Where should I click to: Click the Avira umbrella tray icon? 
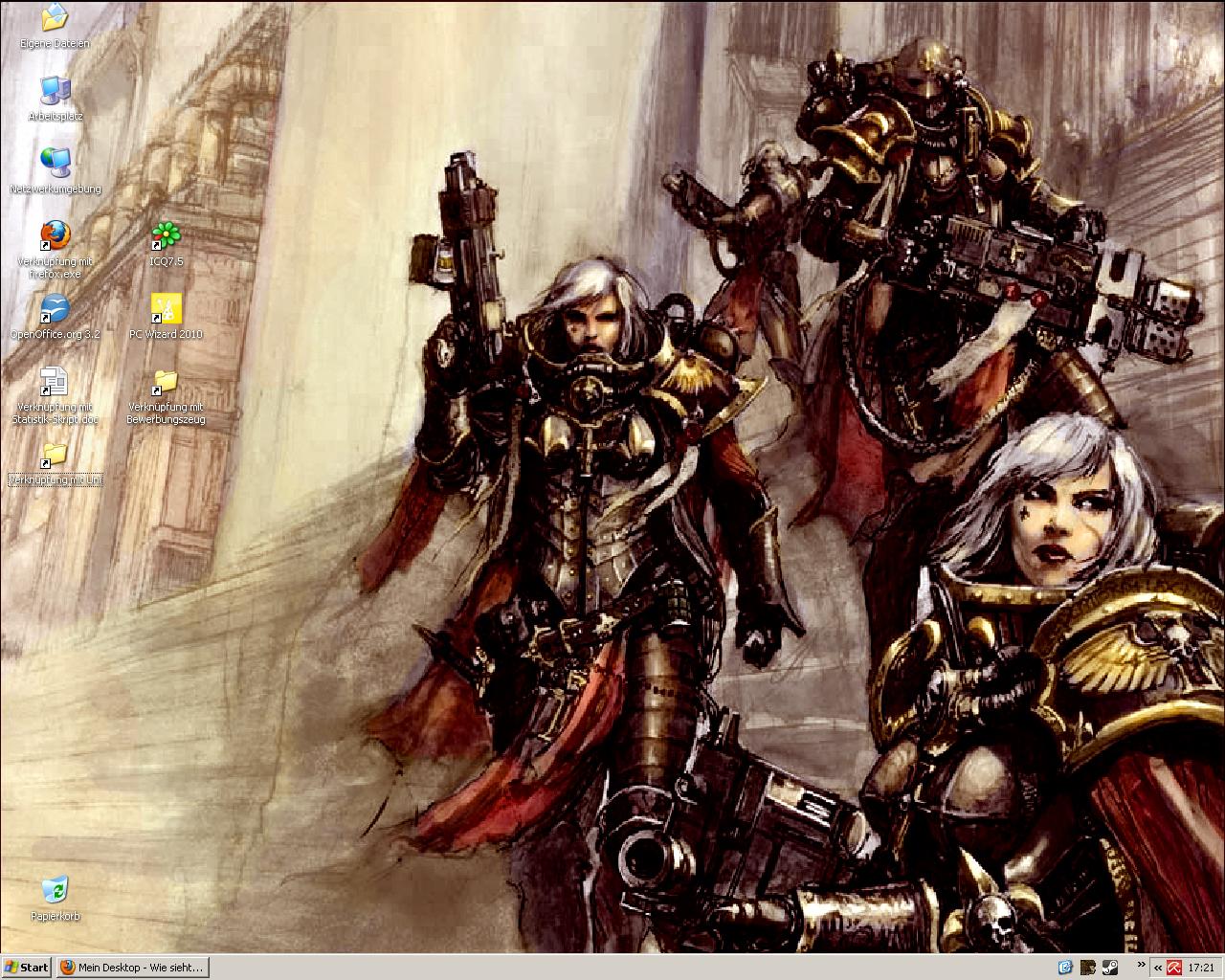(1172, 967)
